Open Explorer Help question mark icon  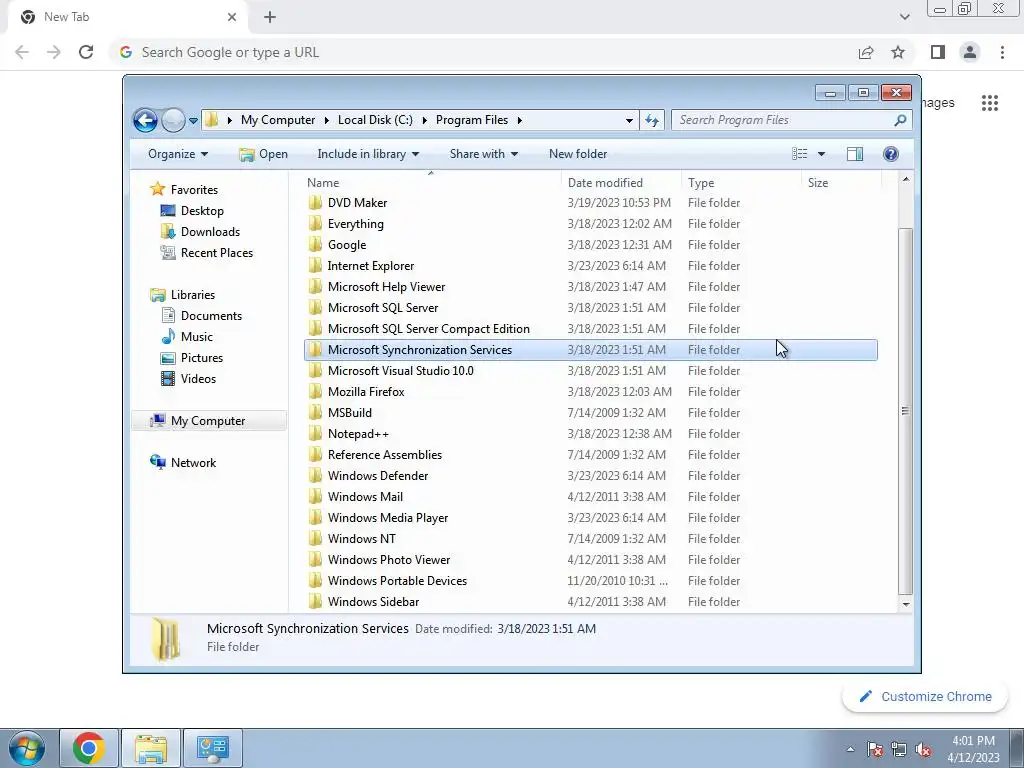point(891,154)
